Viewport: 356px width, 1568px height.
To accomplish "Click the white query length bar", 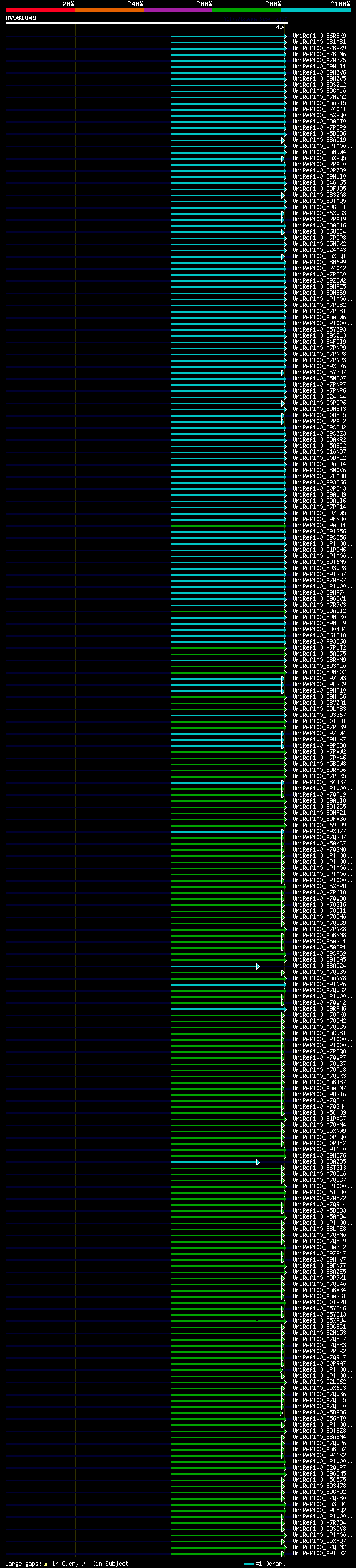I will coord(146,22).
